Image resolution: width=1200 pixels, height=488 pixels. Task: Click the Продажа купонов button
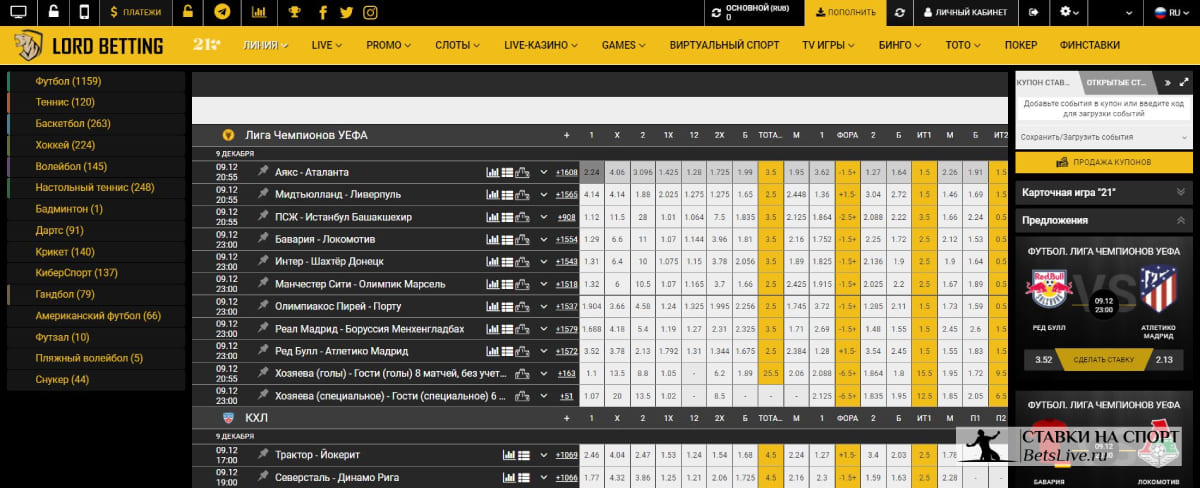(1104, 162)
